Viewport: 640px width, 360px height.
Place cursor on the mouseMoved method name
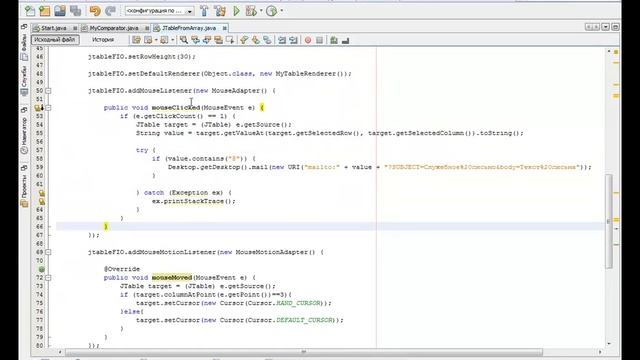tap(172, 278)
